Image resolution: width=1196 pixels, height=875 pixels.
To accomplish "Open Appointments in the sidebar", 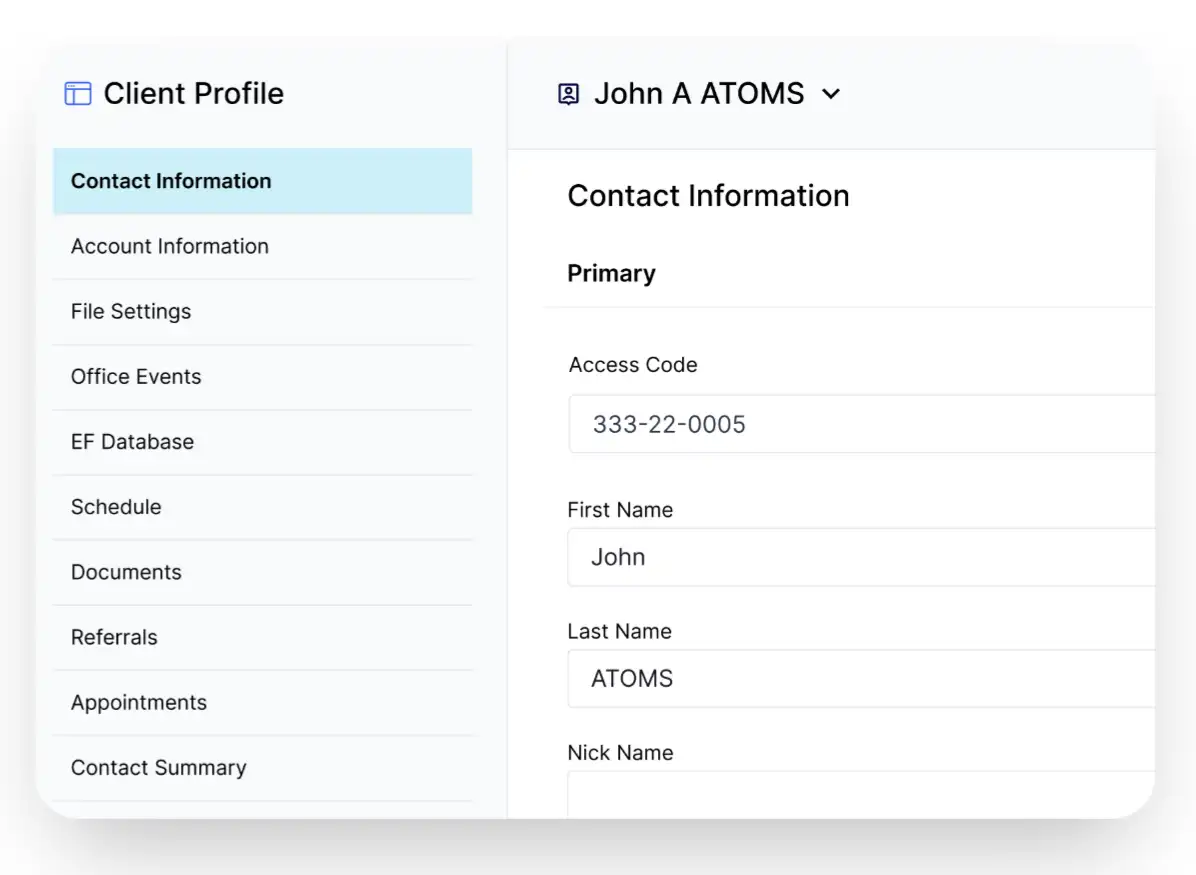I will pos(262,703).
